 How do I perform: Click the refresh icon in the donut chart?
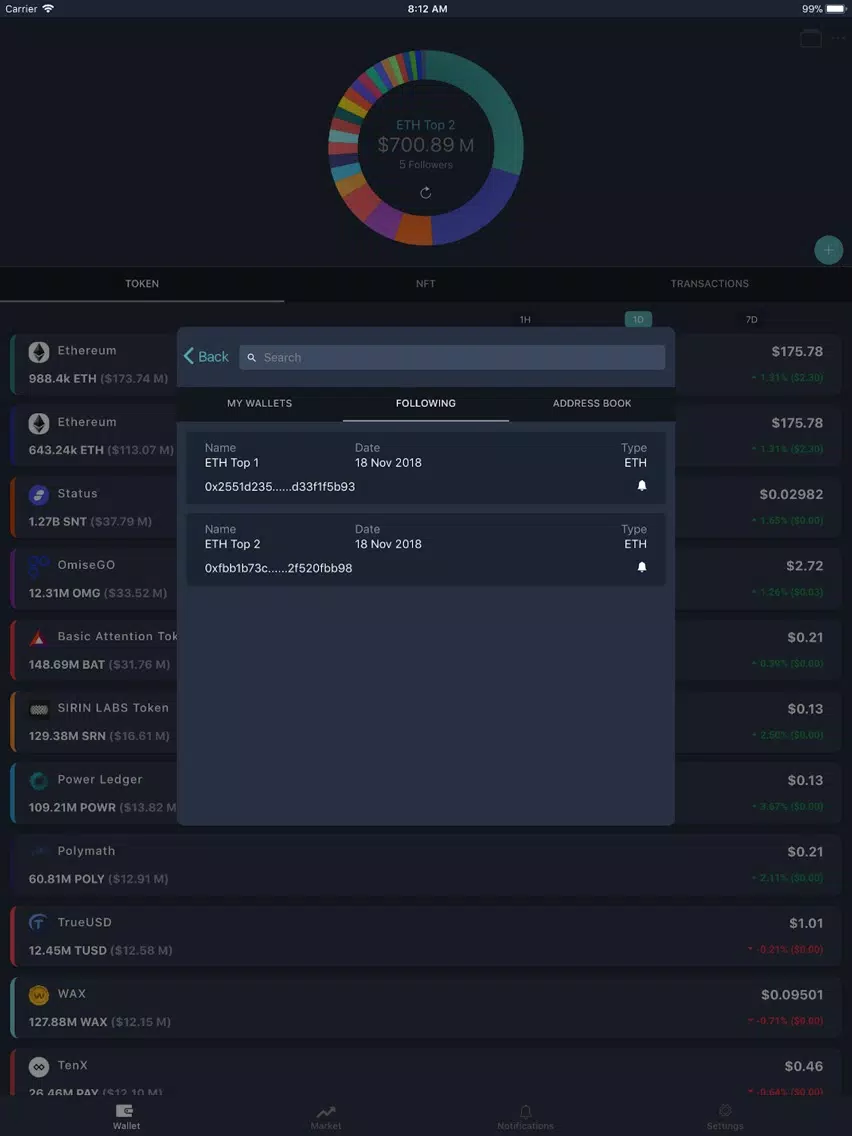tap(426, 192)
